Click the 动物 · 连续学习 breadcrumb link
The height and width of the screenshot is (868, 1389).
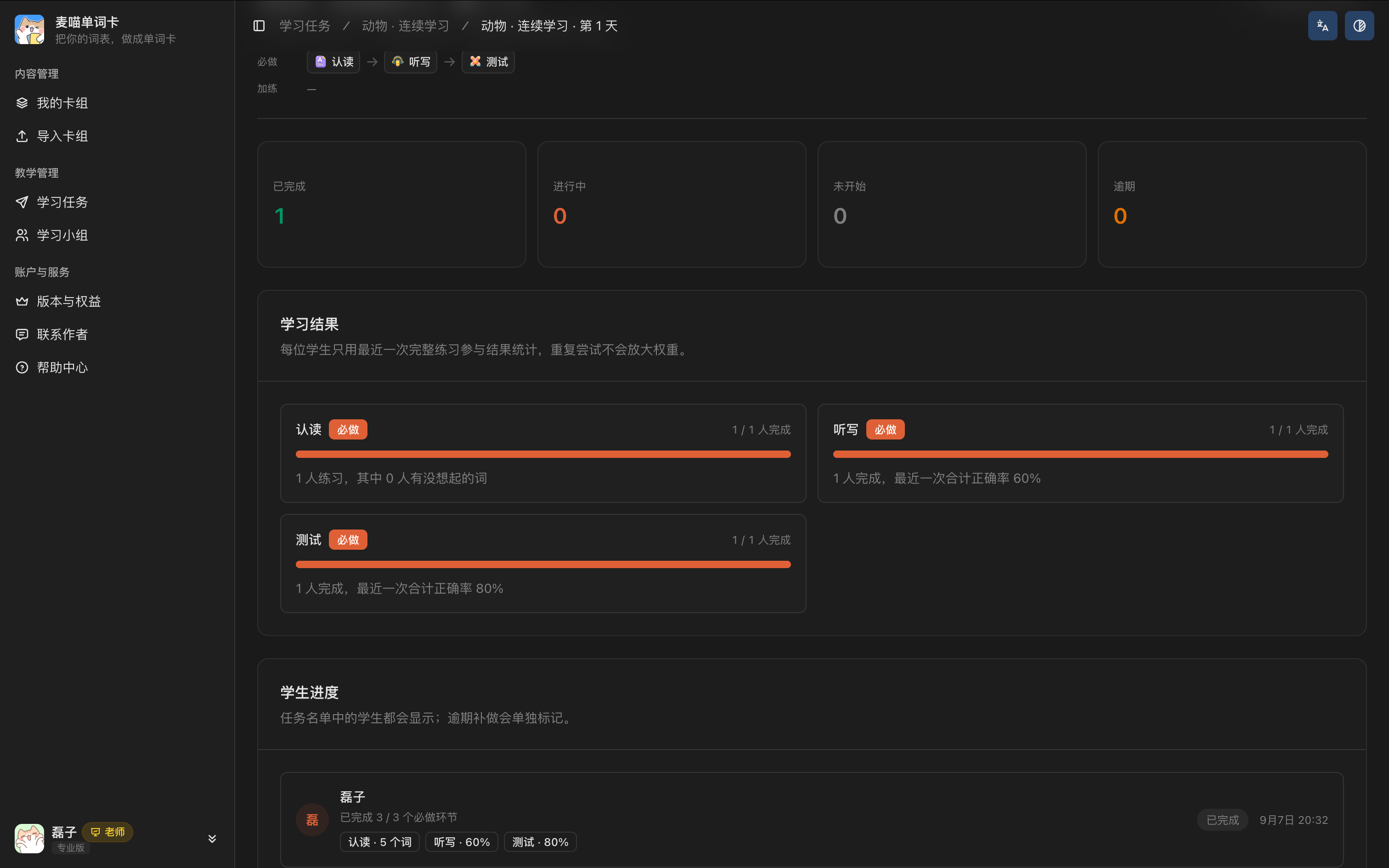click(405, 26)
